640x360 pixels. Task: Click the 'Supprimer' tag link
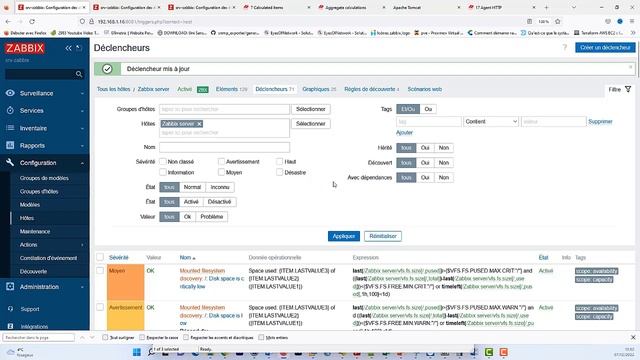600,121
